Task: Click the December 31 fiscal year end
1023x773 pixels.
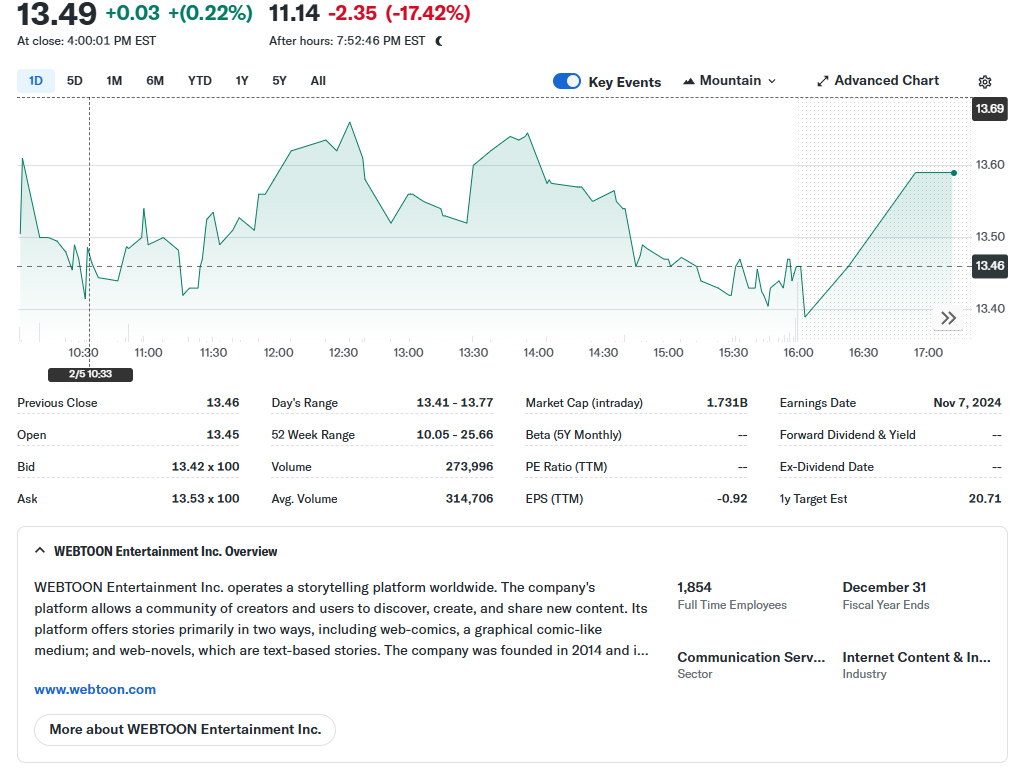Action: (884, 587)
